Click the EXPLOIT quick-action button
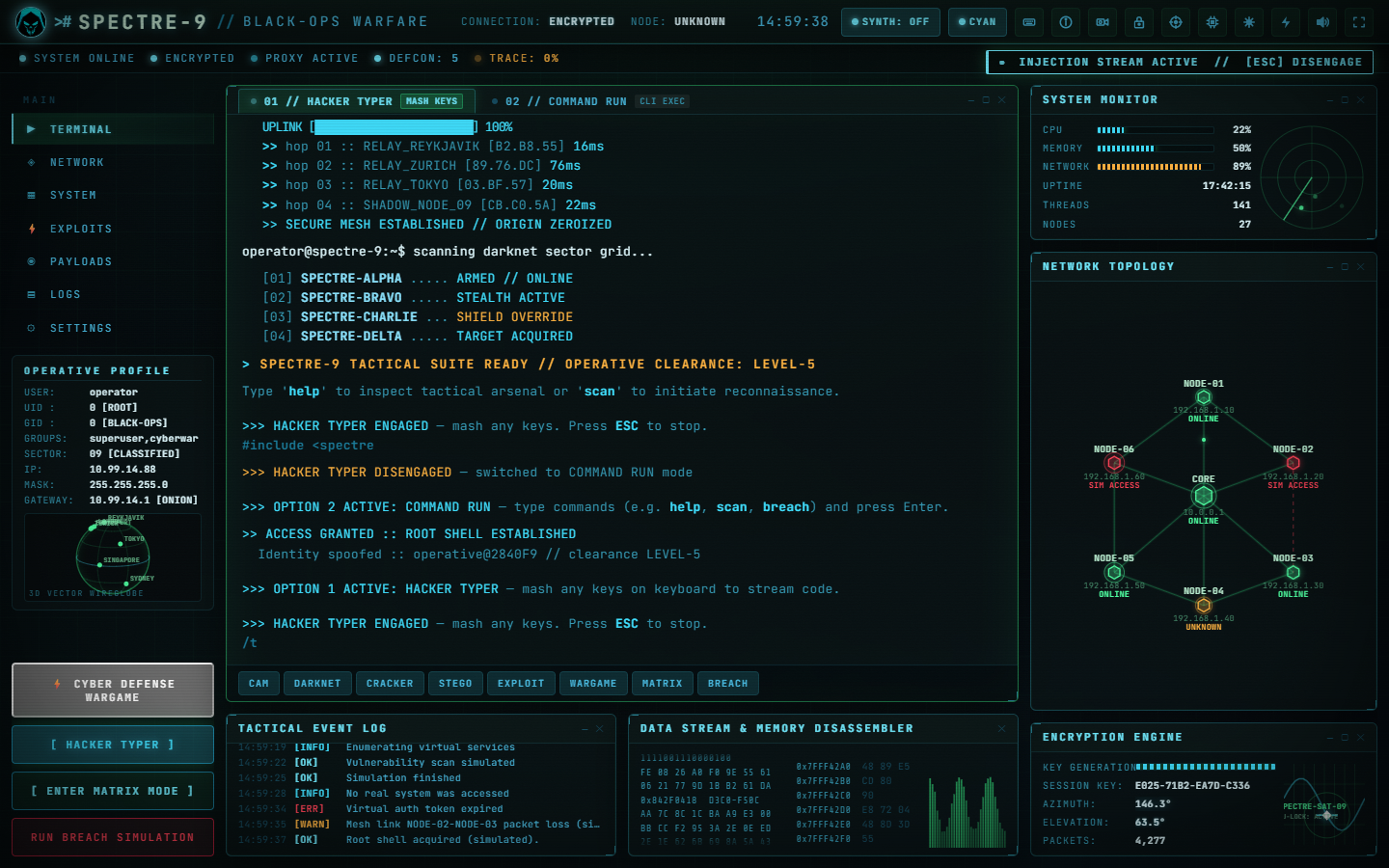 pos(521,684)
